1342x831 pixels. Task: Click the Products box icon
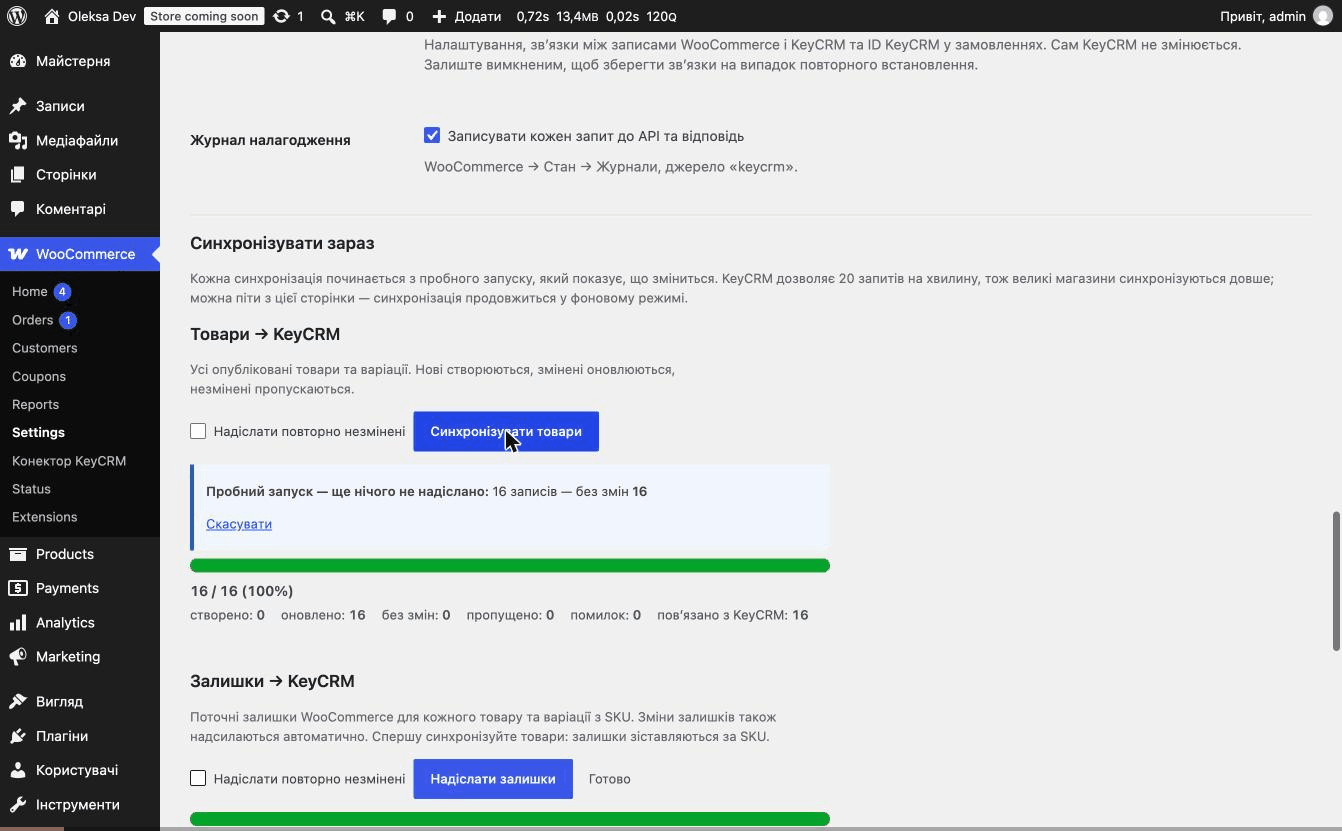[18, 554]
